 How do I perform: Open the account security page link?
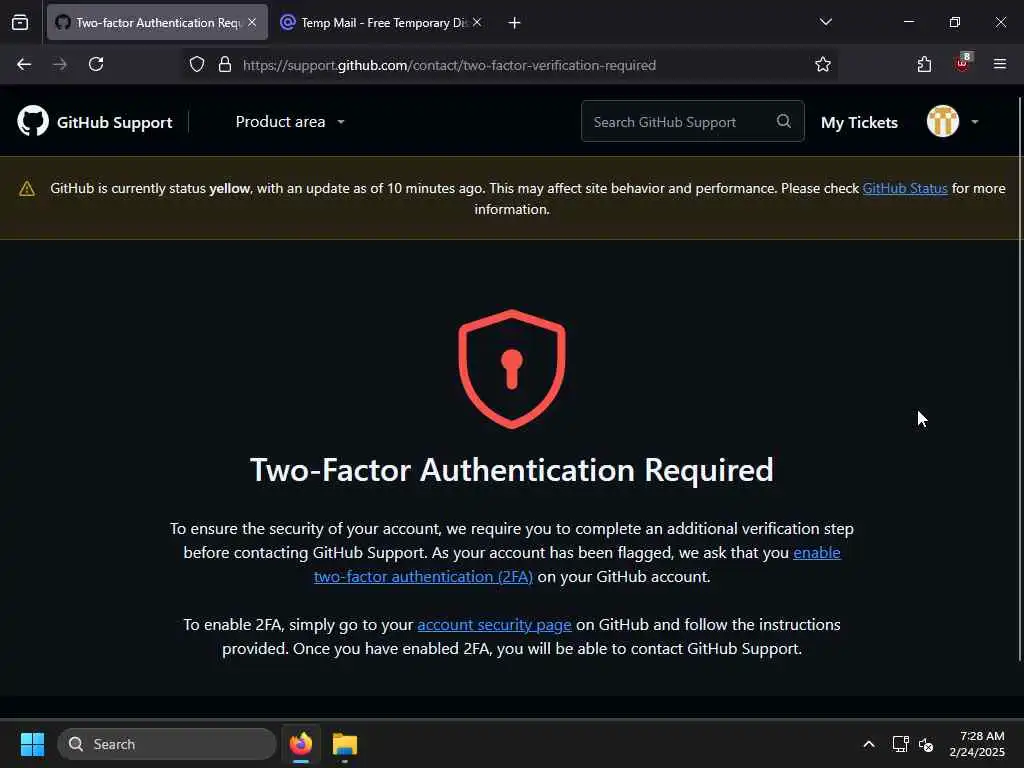494,625
